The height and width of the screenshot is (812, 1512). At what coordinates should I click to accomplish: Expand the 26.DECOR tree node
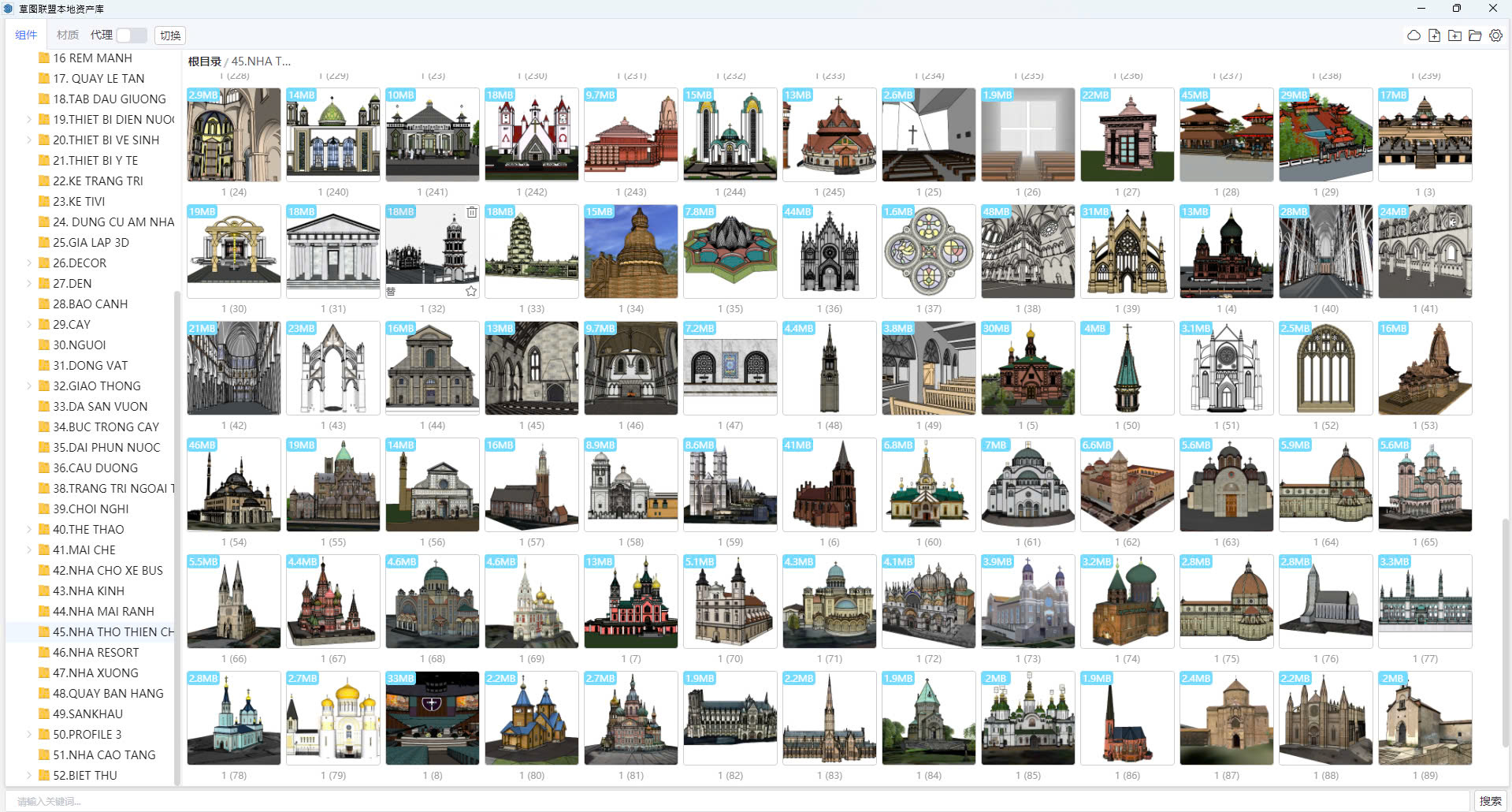[29, 263]
